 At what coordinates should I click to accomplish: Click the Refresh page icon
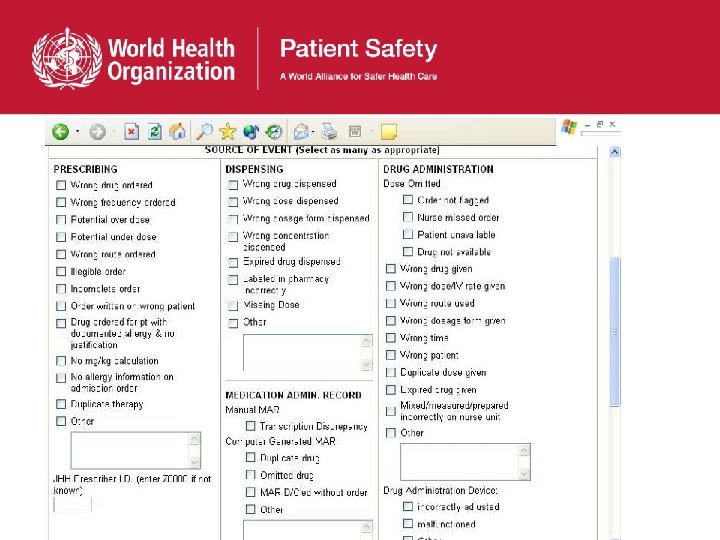(155, 132)
